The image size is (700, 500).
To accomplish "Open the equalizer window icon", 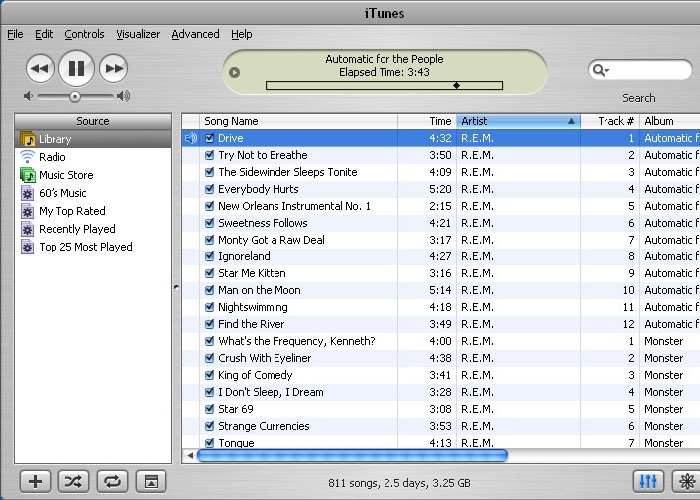I will 648,481.
